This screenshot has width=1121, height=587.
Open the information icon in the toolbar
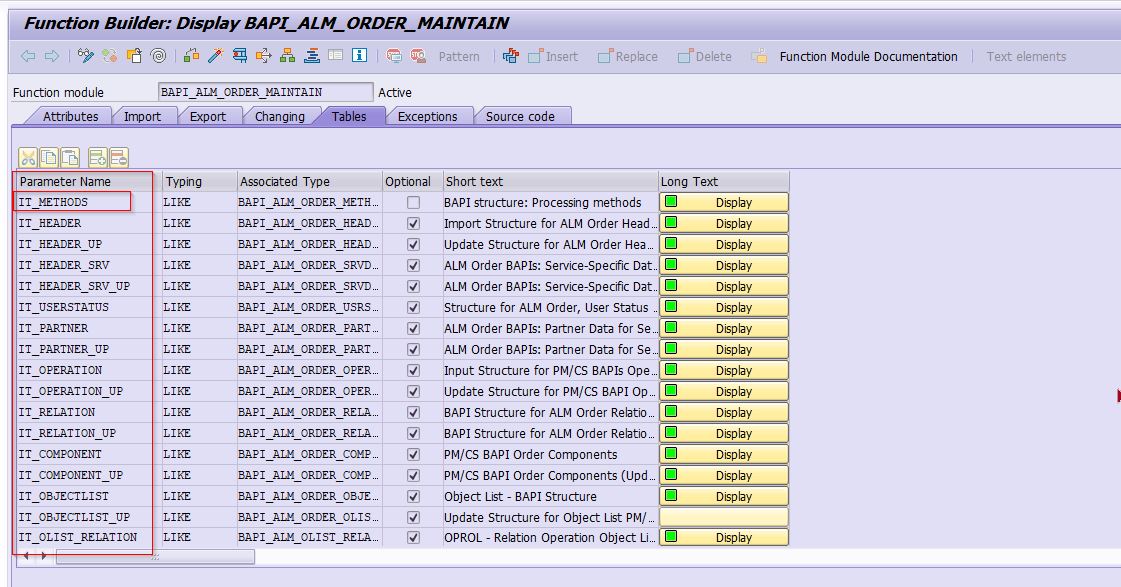click(360, 58)
